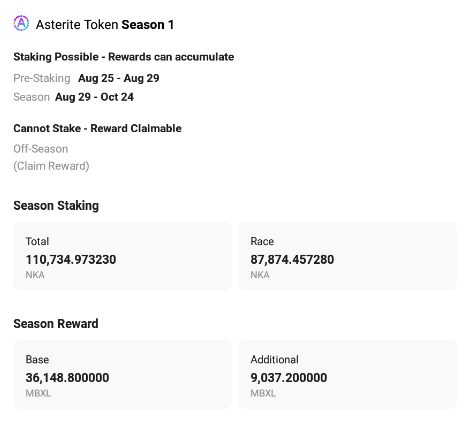
Task: Click the Aug 25 - Aug 29 dates
Action: 119,78
